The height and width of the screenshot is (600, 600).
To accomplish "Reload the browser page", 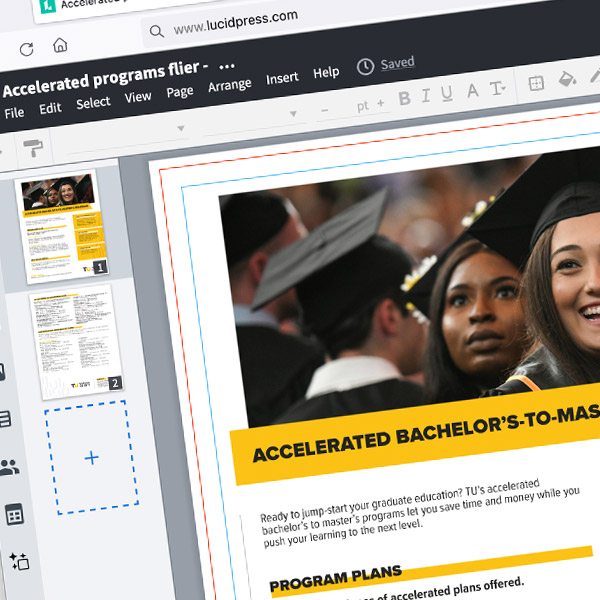I will click(x=26, y=49).
